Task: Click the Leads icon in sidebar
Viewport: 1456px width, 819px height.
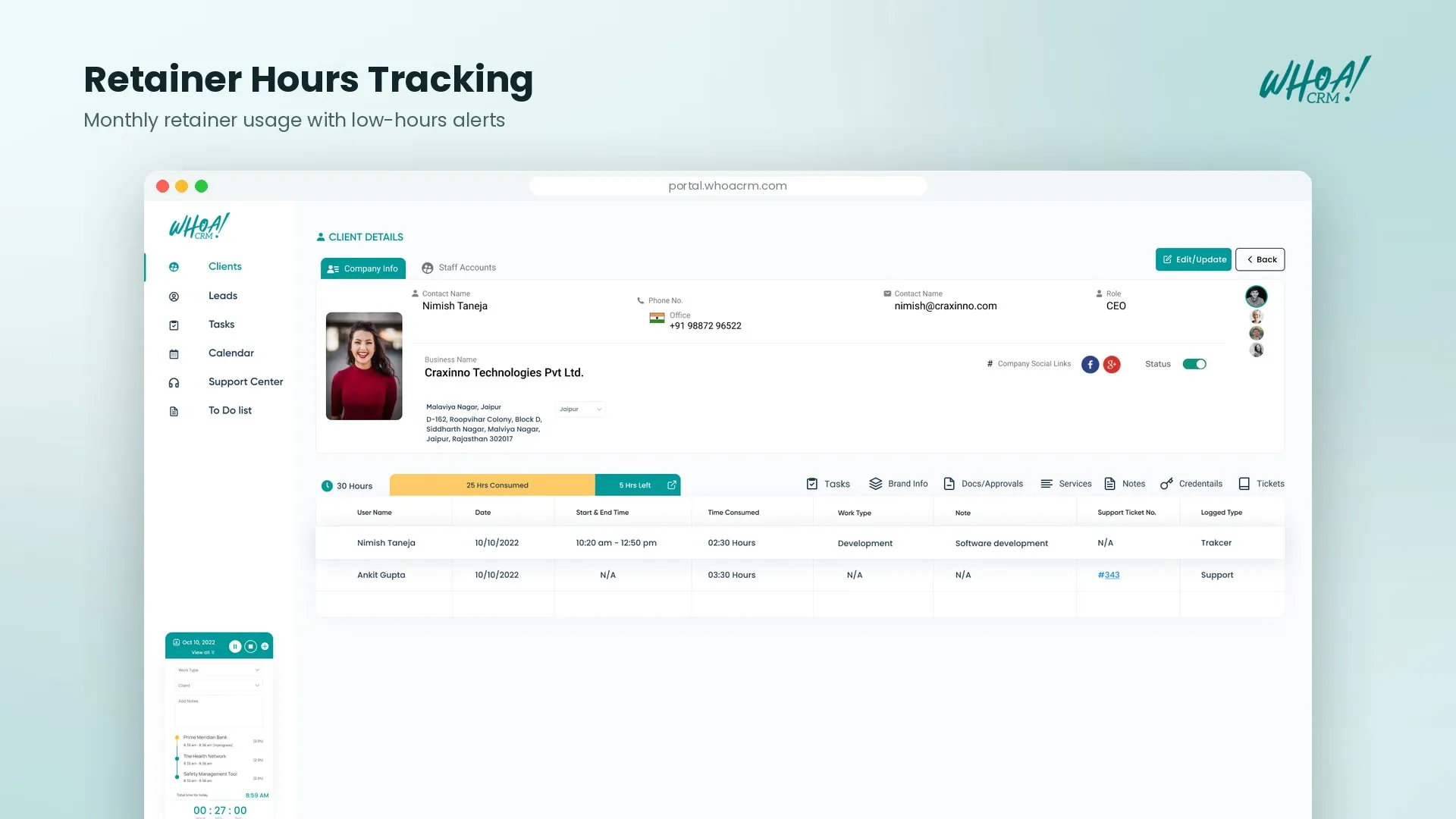Action: click(174, 297)
